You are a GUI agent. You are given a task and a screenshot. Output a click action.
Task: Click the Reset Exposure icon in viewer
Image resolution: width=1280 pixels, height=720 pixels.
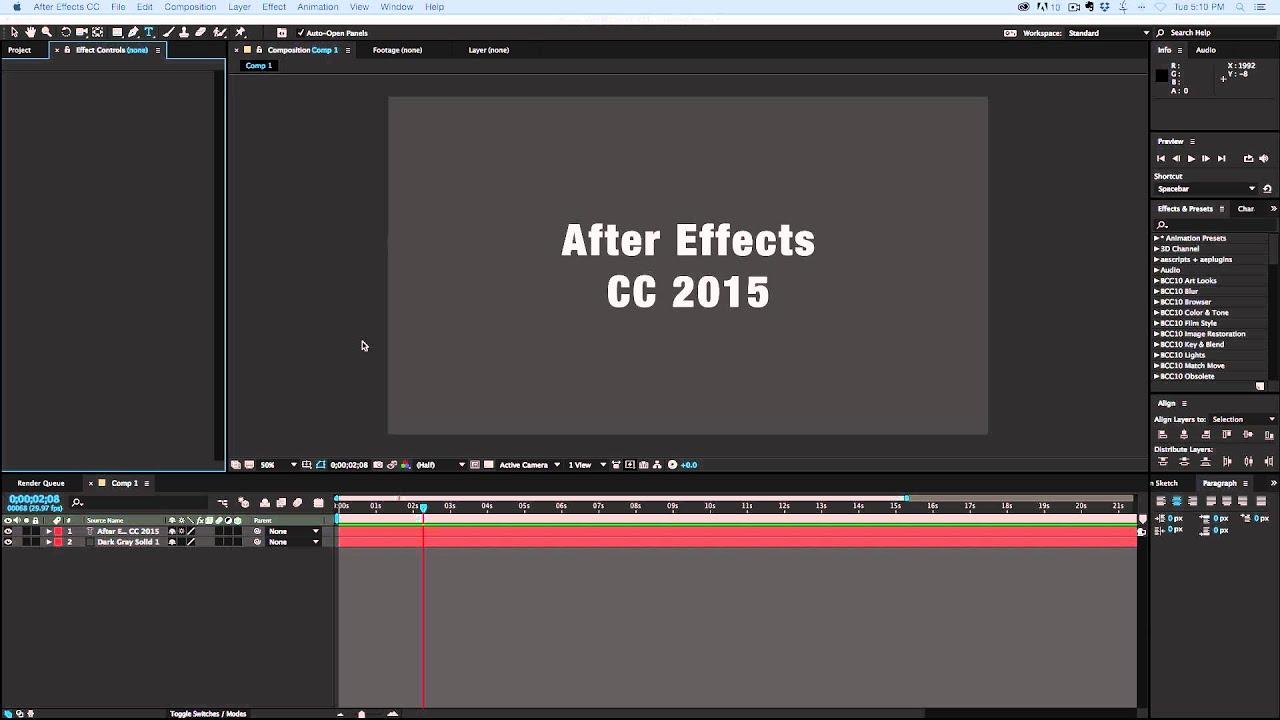(672, 465)
